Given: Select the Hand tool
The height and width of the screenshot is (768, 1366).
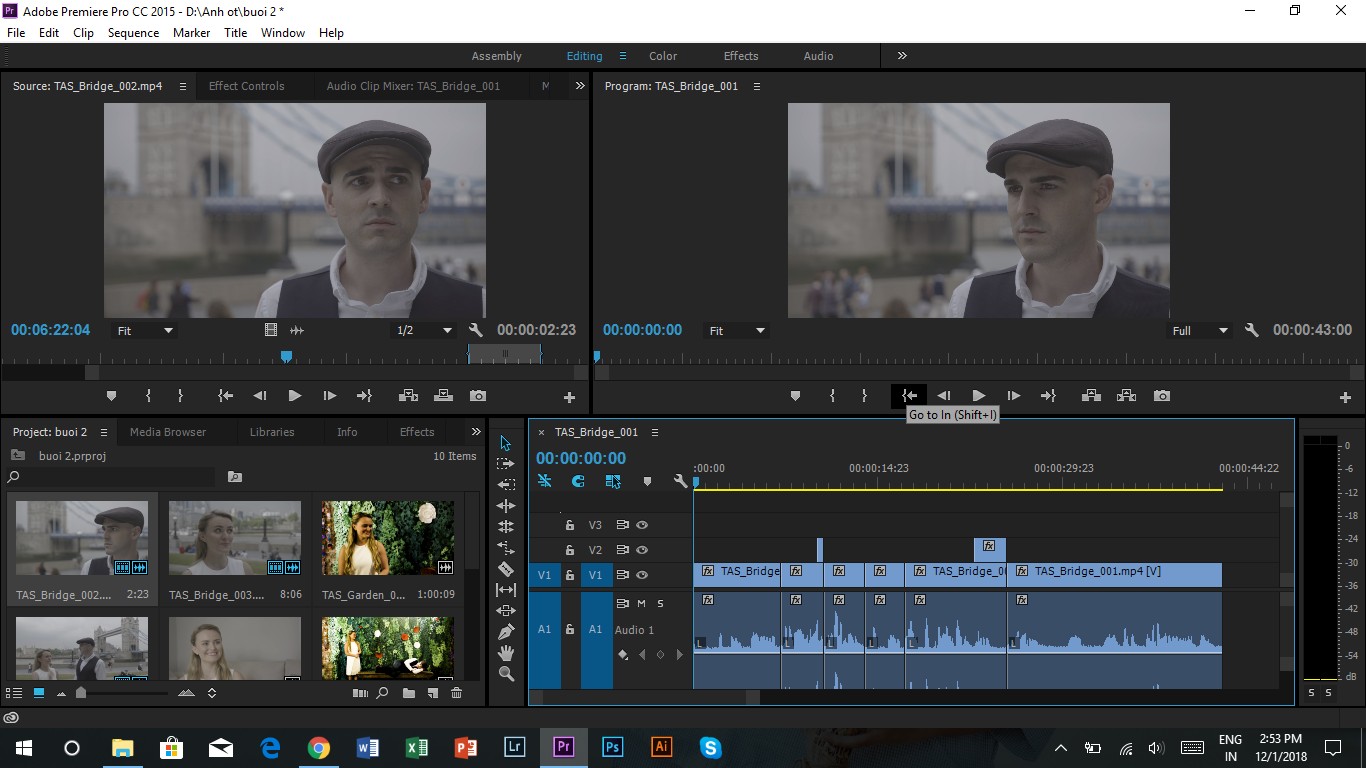Looking at the screenshot, I should coord(506,653).
